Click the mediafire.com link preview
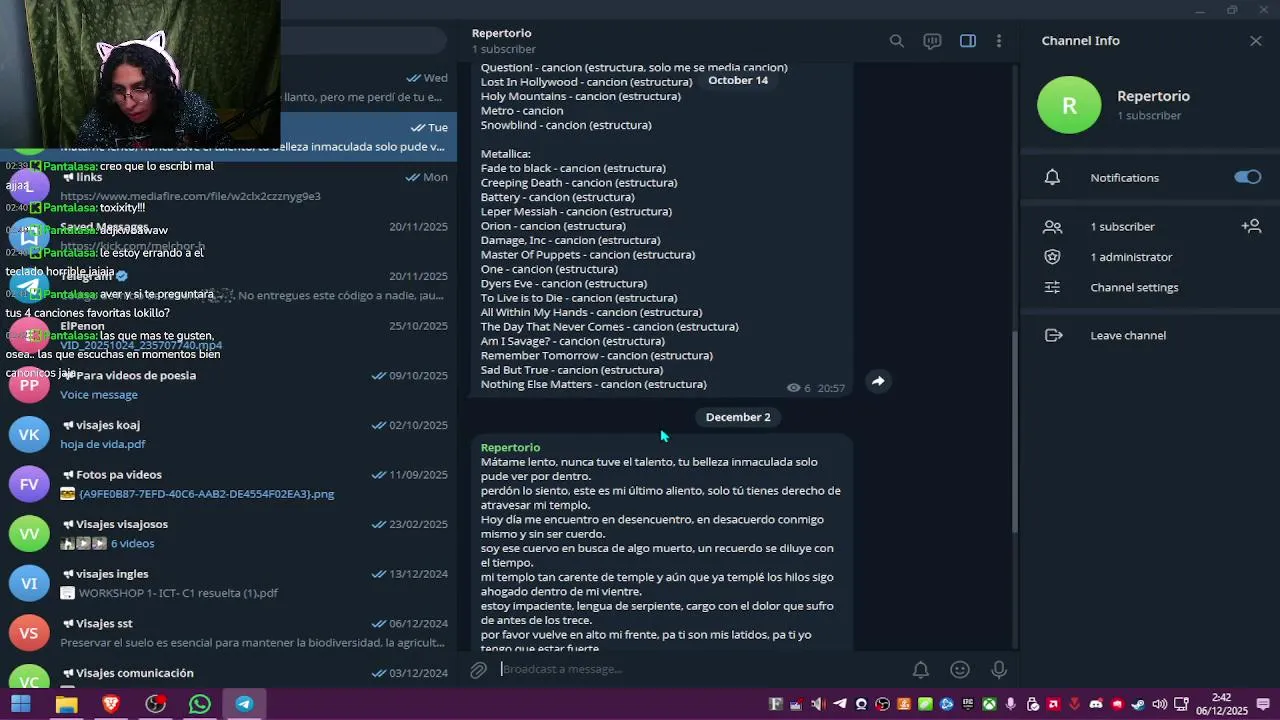 [190, 196]
